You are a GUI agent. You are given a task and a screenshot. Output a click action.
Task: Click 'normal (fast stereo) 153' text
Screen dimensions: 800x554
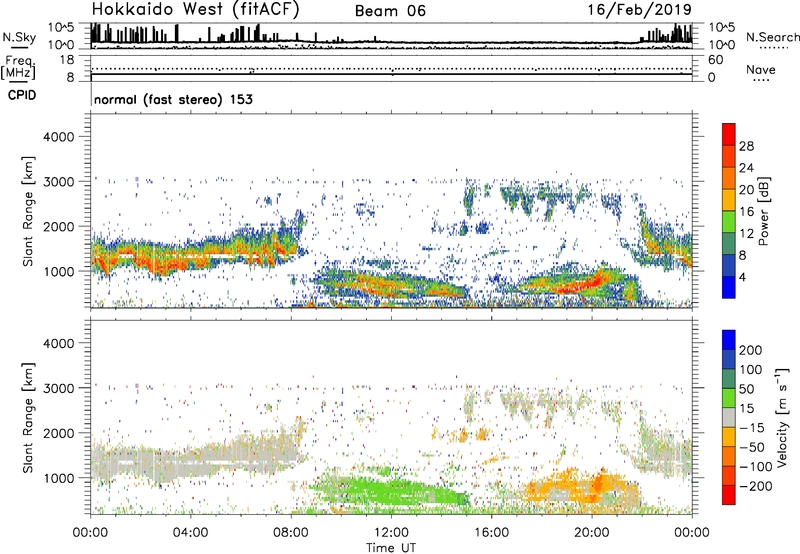coord(173,99)
